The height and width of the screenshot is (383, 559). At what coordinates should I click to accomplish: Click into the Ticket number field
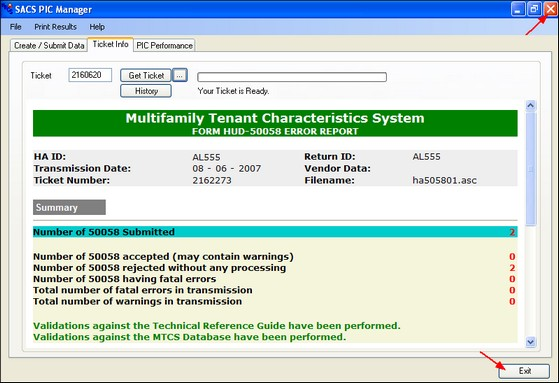[90, 75]
